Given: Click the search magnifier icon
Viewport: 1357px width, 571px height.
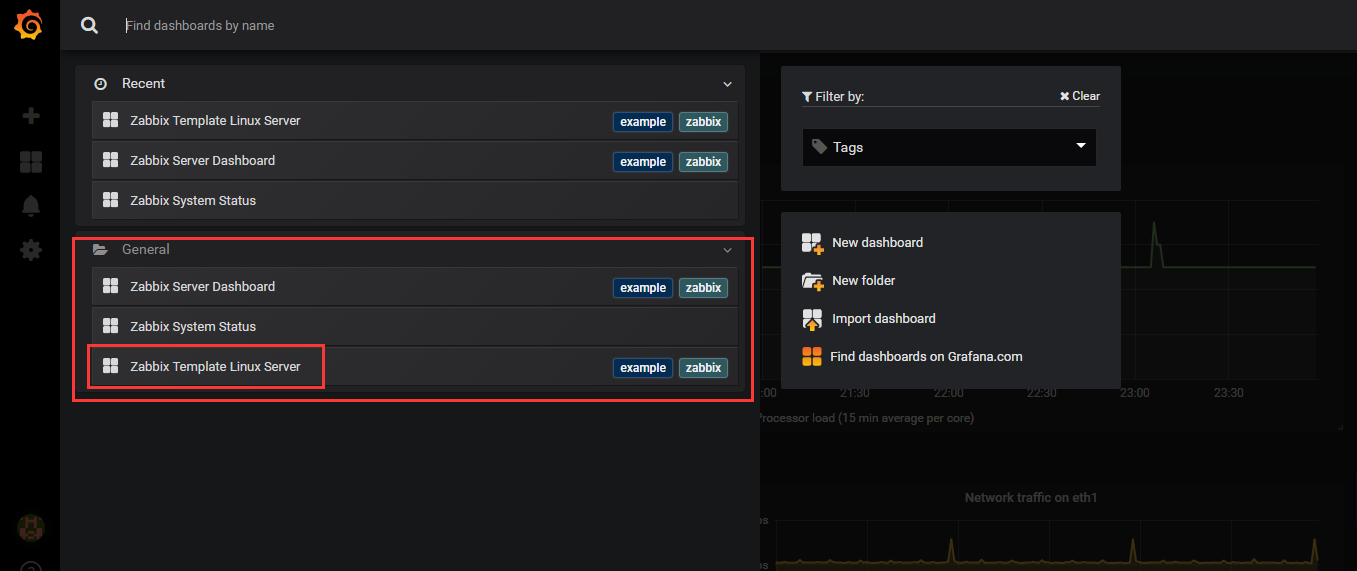Looking at the screenshot, I should coord(90,25).
